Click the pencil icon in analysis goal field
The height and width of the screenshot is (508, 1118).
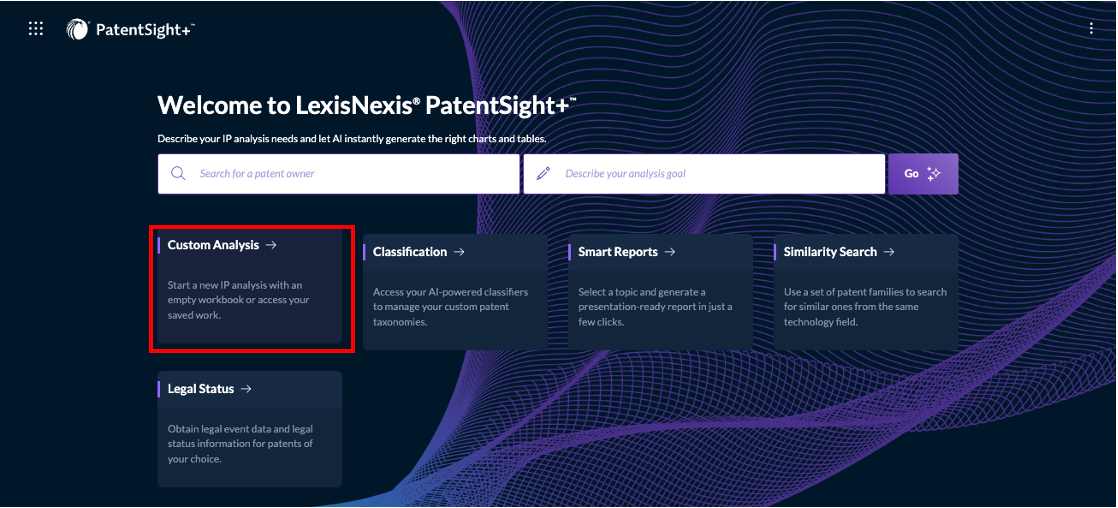click(543, 173)
